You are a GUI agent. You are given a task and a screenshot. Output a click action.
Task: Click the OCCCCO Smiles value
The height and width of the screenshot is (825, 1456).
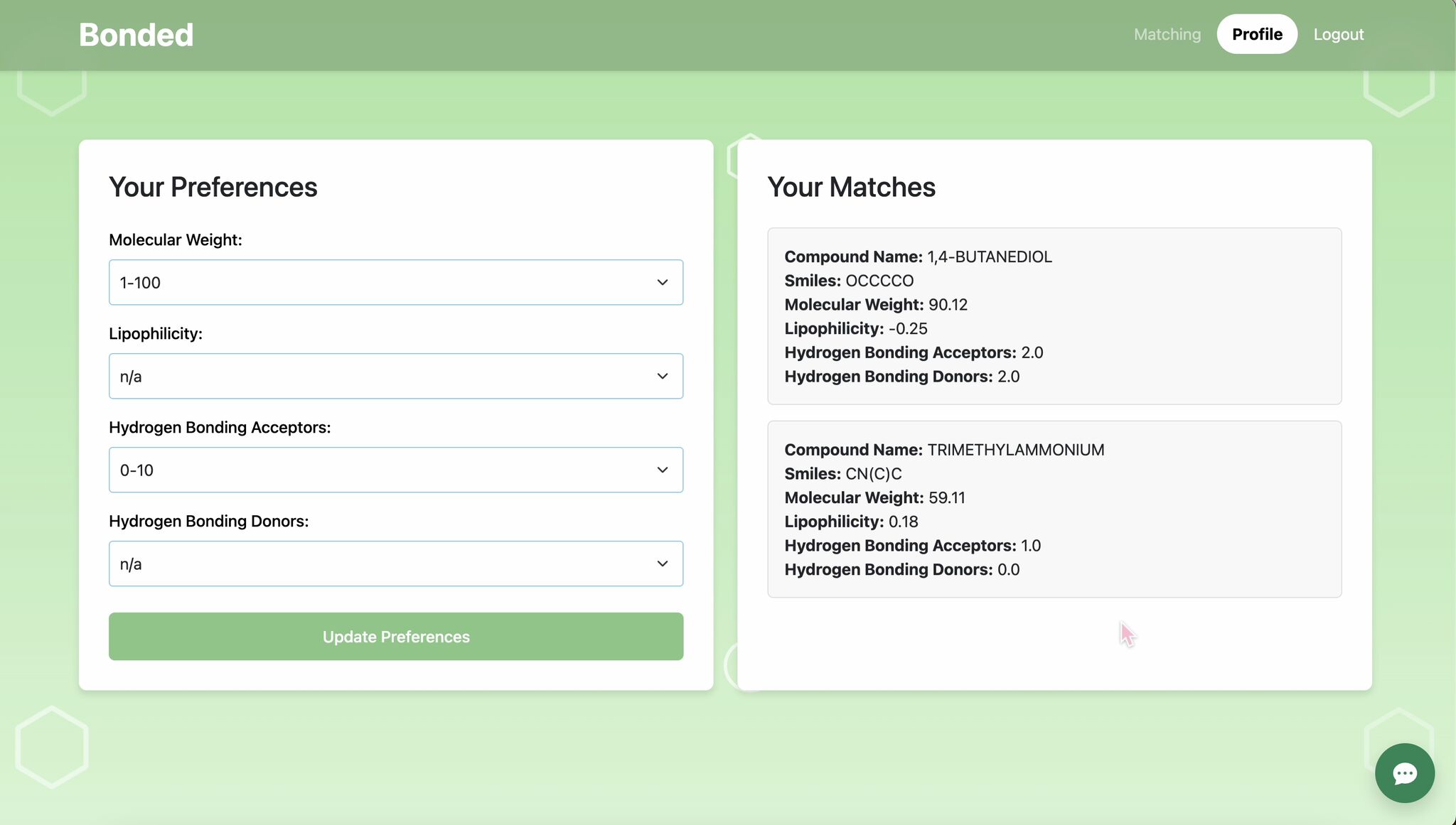click(879, 281)
